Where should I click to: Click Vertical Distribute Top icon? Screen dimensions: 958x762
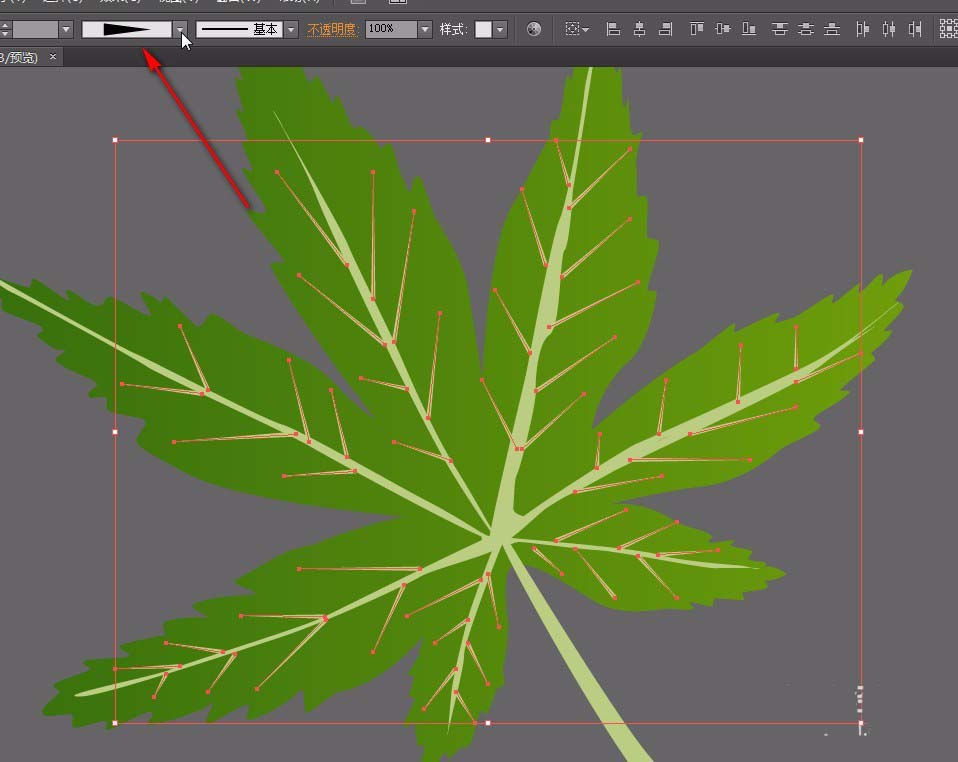click(x=780, y=29)
